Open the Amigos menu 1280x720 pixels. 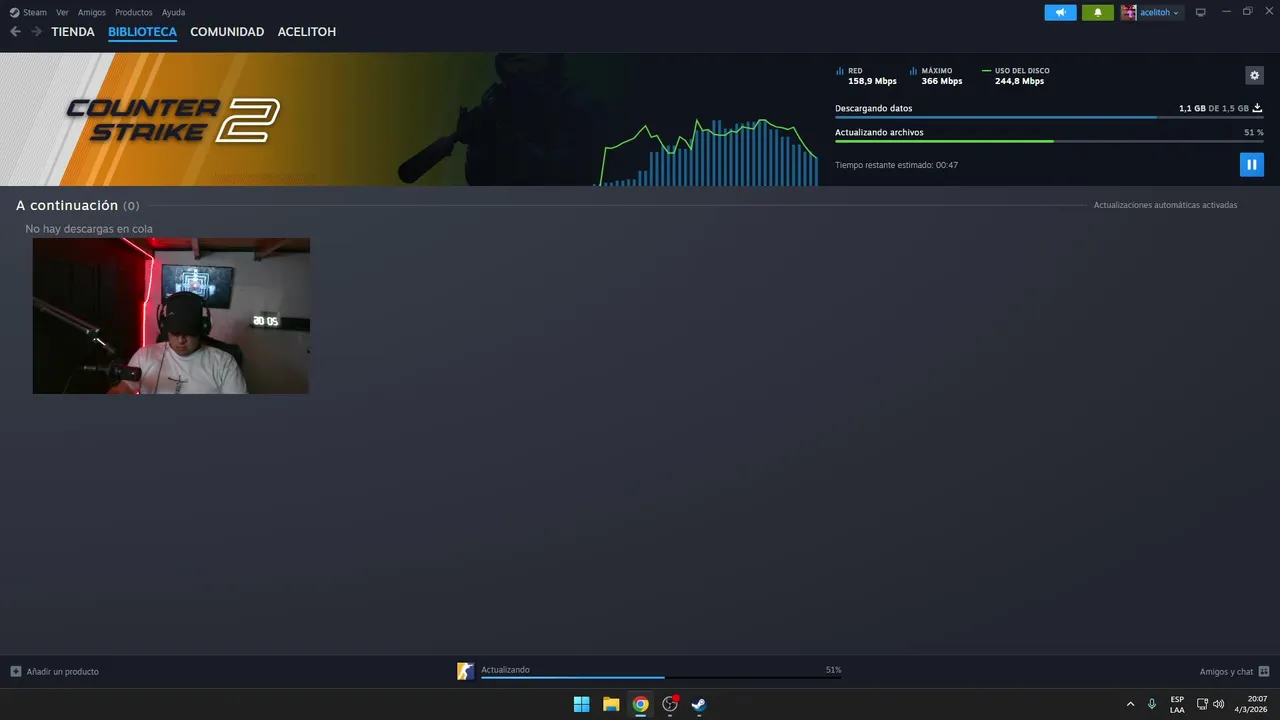[x=92, y=12]
